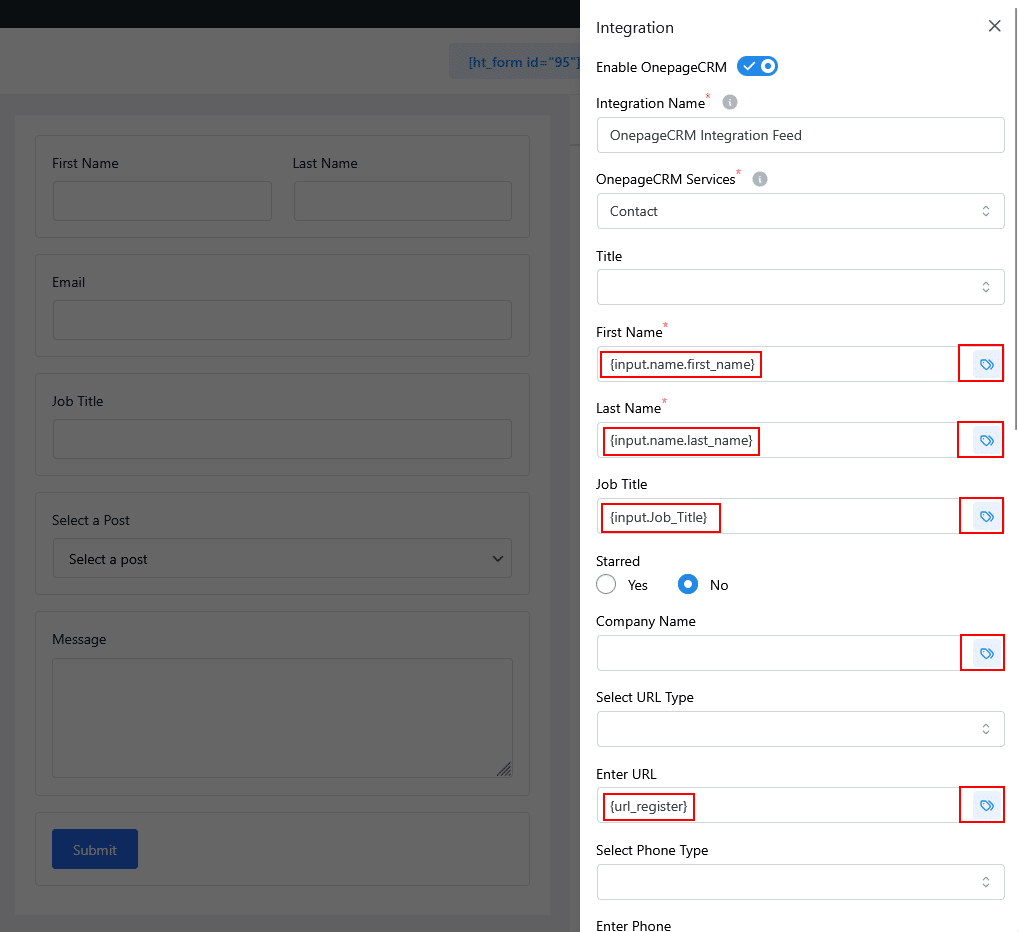Image resolution: width=1019 pixels, height=932 pixels.
Task: Click the tag icon beside First Name field
Action: coord(986,365)
